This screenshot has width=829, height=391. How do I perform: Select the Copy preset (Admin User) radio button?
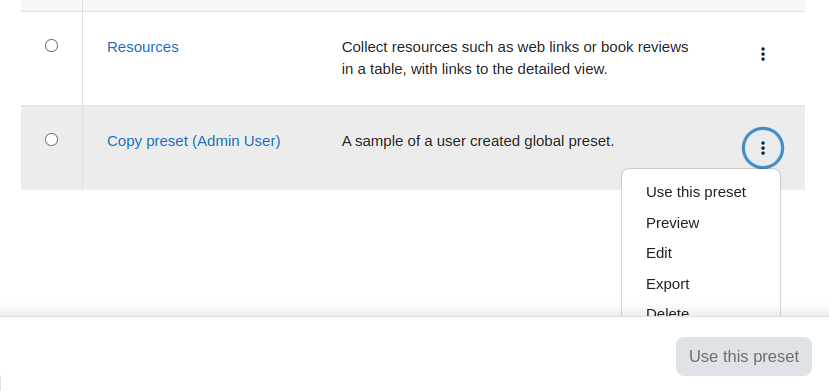(x=51, y=139)
